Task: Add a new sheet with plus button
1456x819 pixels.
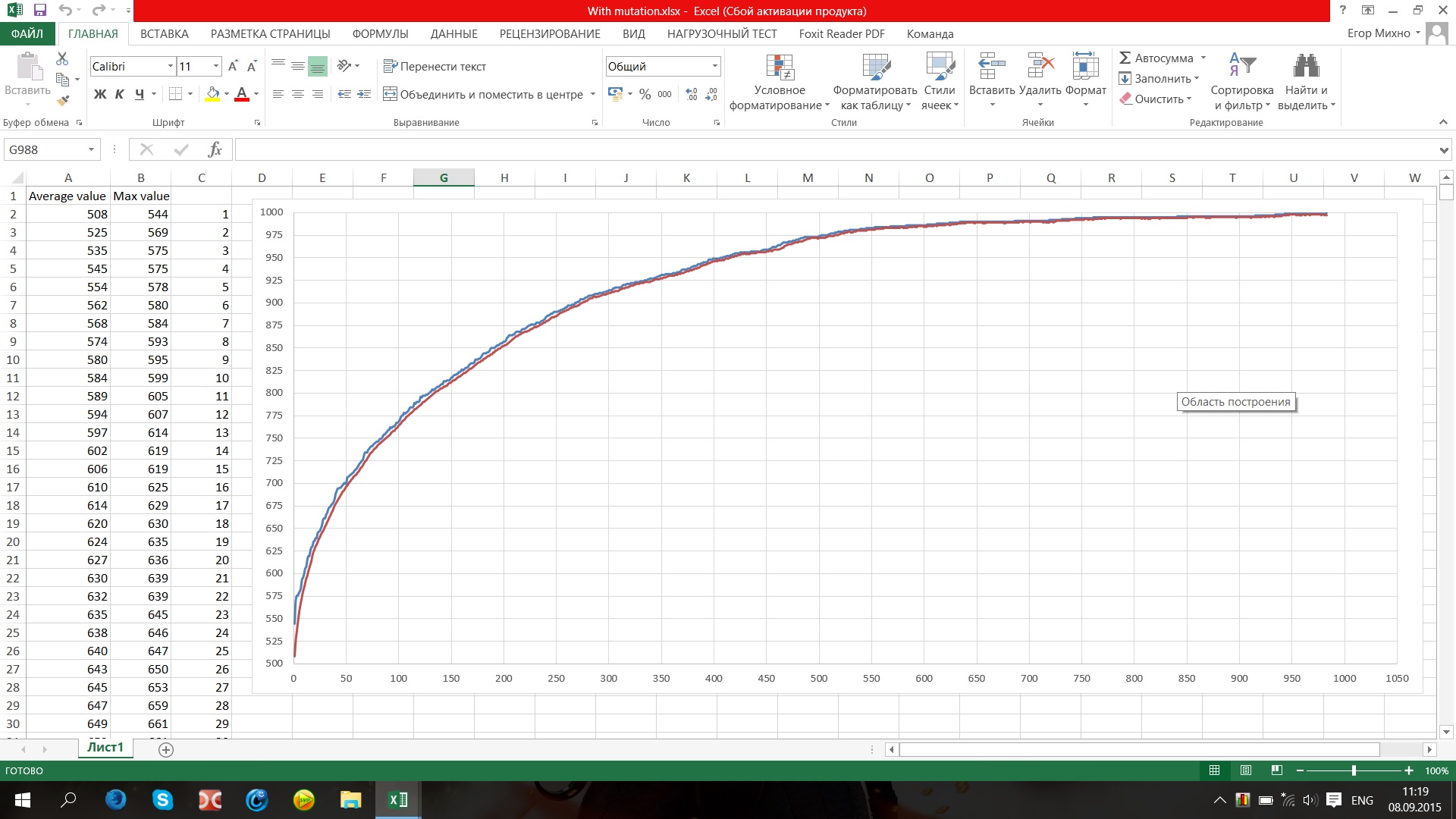Action: click(x=166, y=750)
